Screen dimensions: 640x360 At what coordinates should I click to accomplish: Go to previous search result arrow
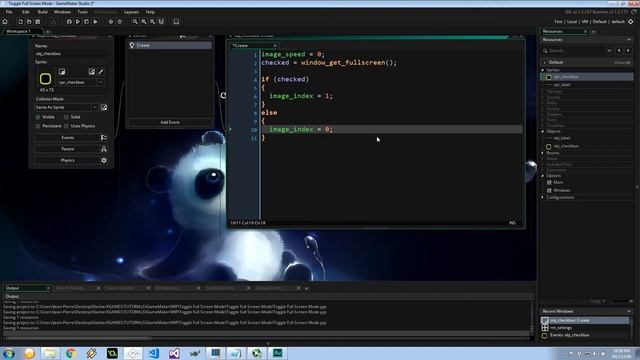pos(619,51)
